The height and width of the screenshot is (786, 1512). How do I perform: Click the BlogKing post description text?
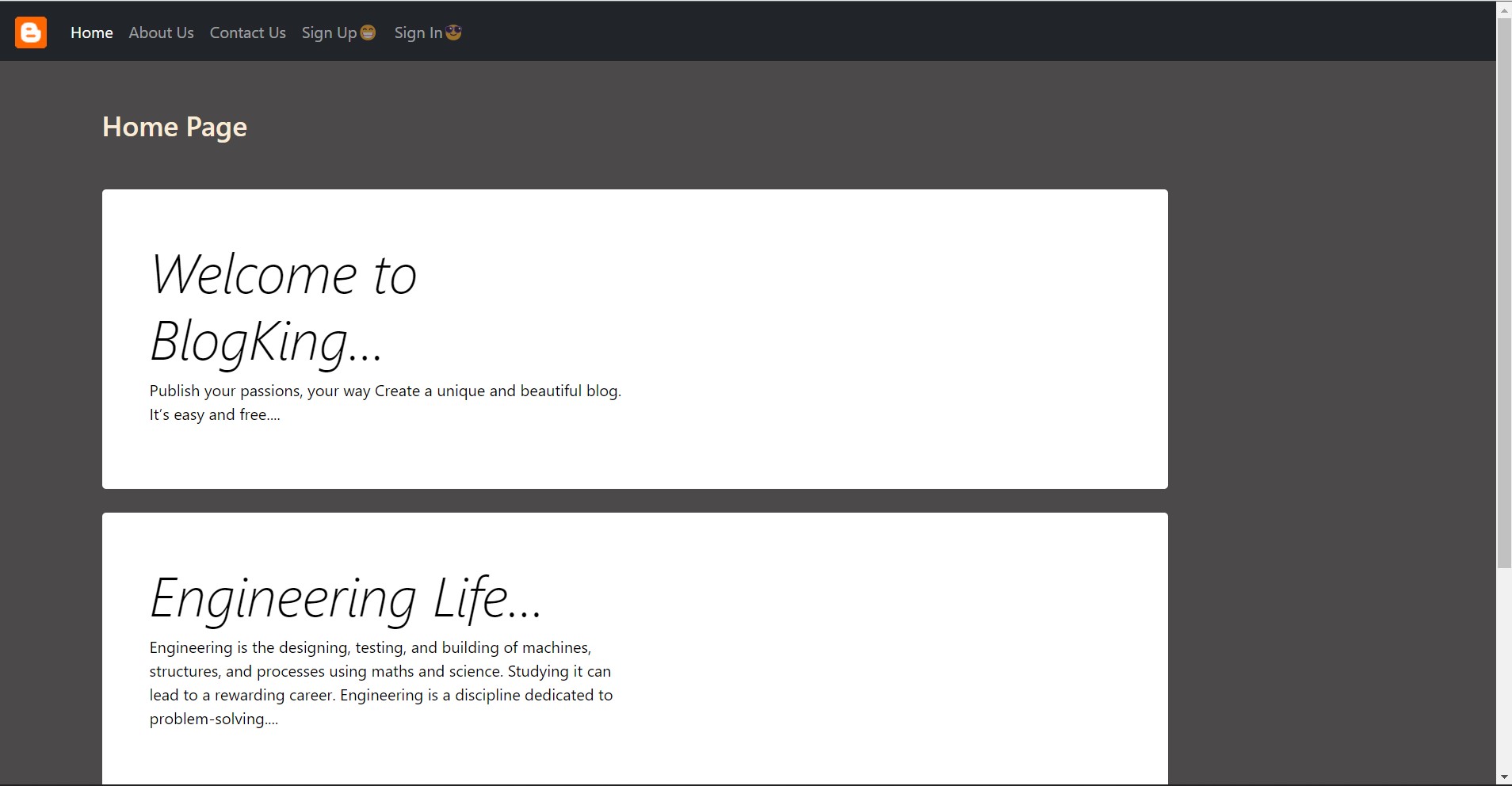tap(385, 402)
